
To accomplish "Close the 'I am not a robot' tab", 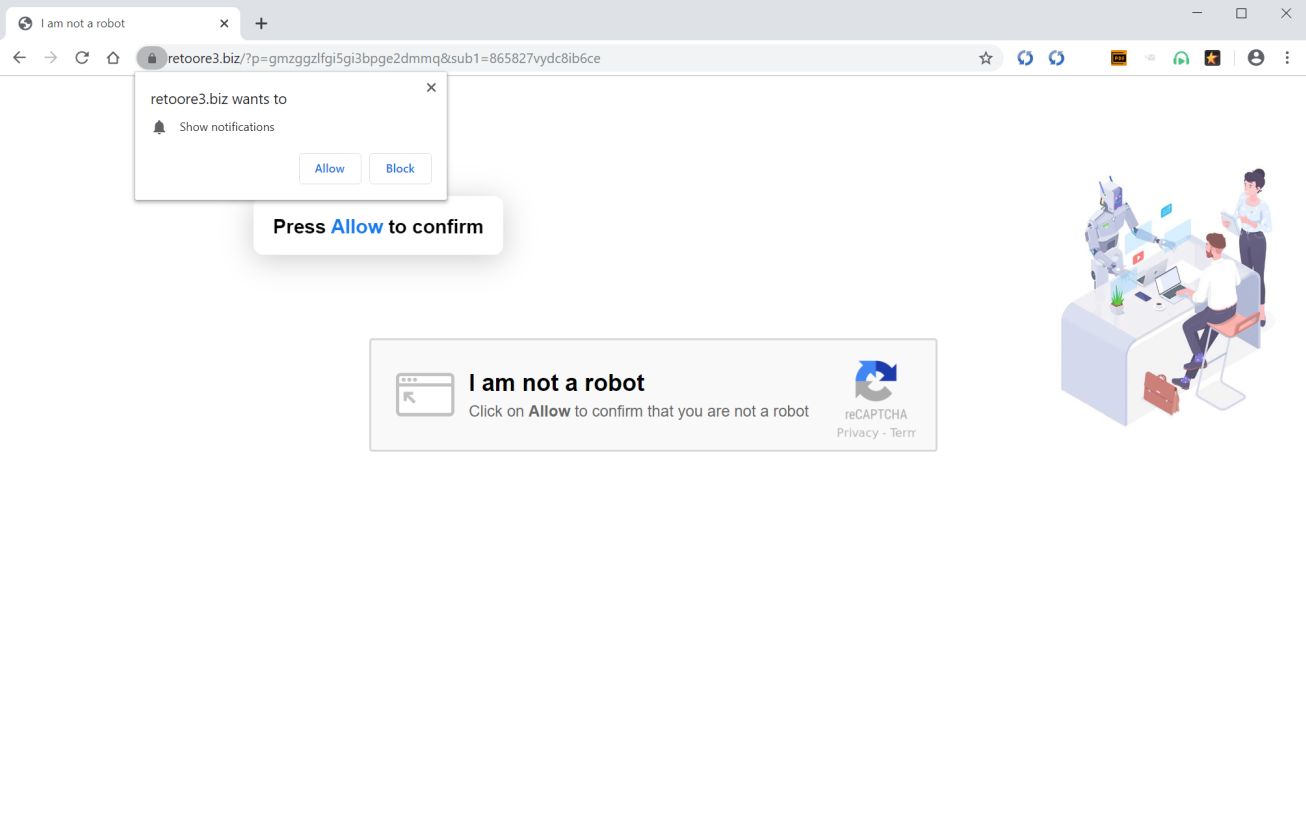I will [224, 23].
